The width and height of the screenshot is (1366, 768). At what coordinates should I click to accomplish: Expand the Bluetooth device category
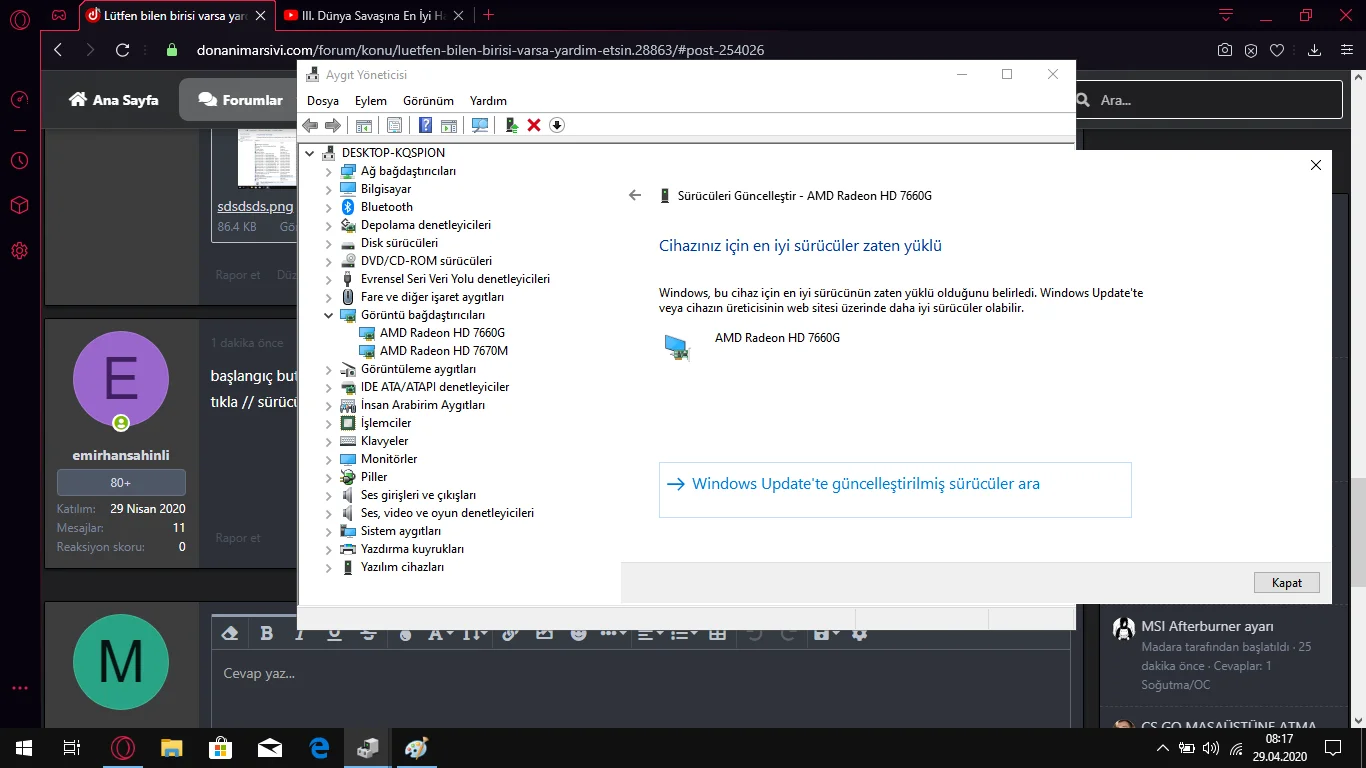(x=329, y=207)
